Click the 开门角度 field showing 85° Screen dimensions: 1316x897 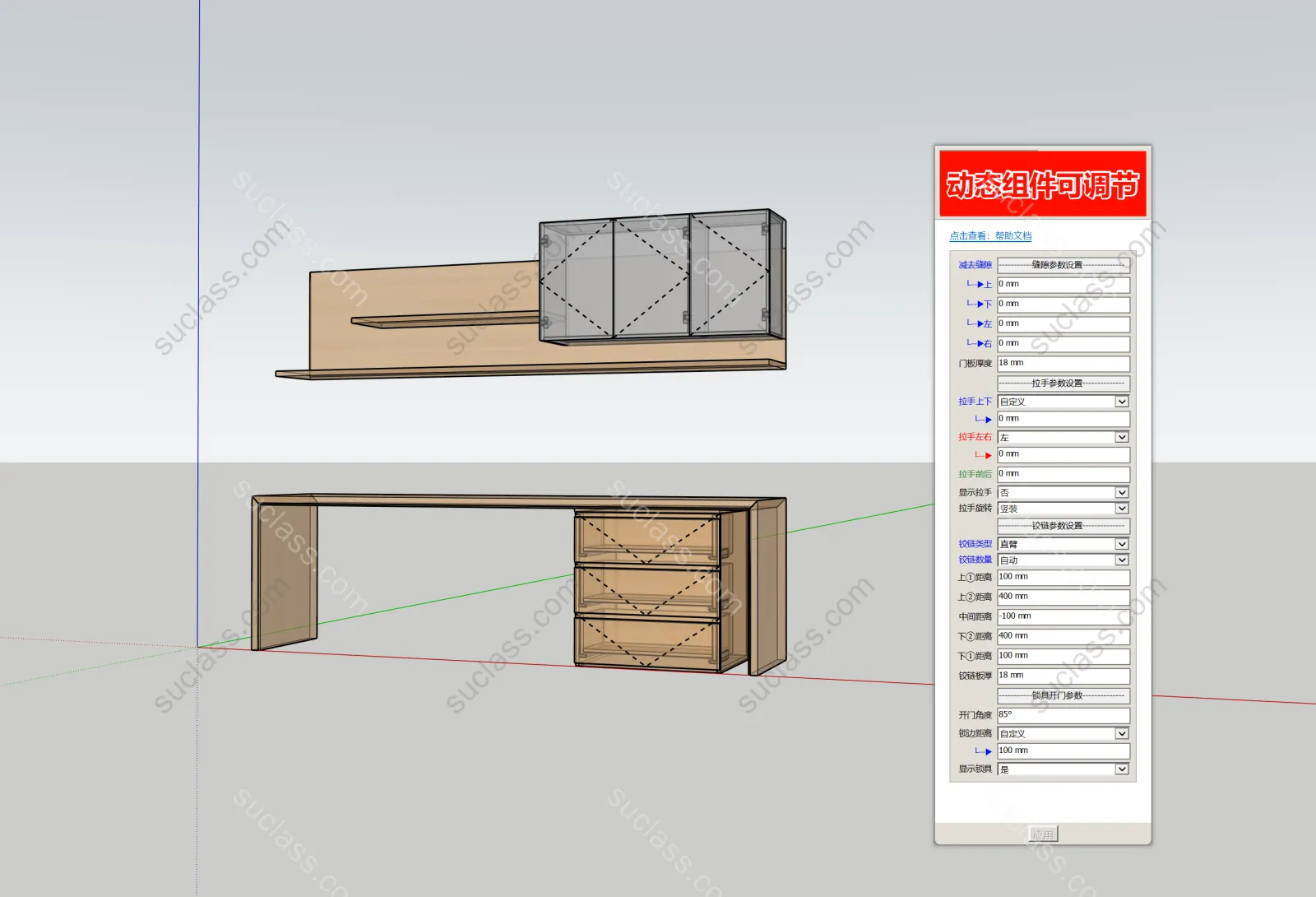[1063, 715]
